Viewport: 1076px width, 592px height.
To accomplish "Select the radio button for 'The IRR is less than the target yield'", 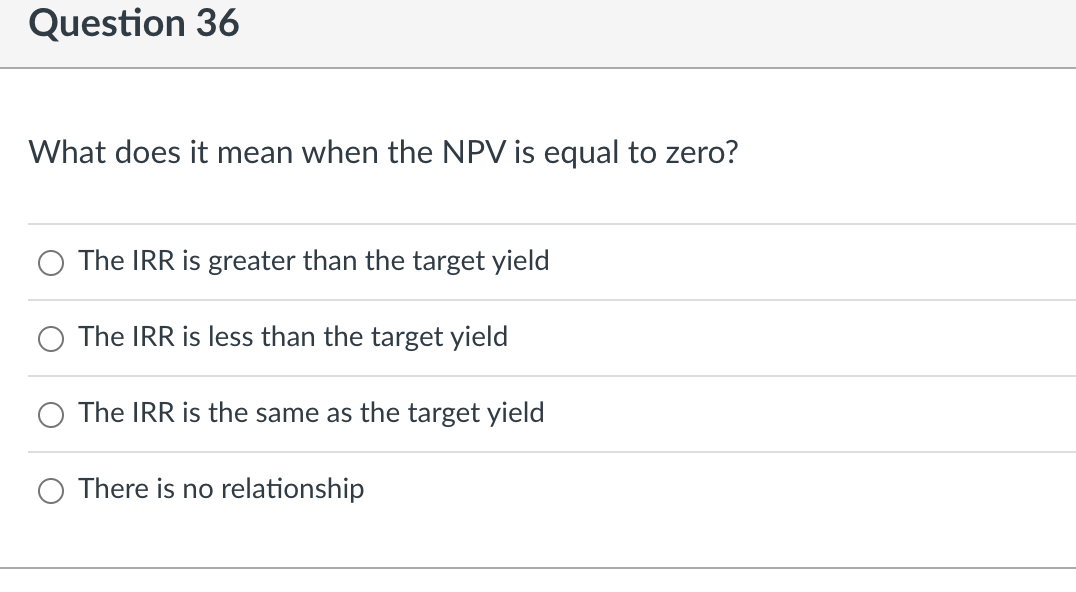I will pos(51,339).
